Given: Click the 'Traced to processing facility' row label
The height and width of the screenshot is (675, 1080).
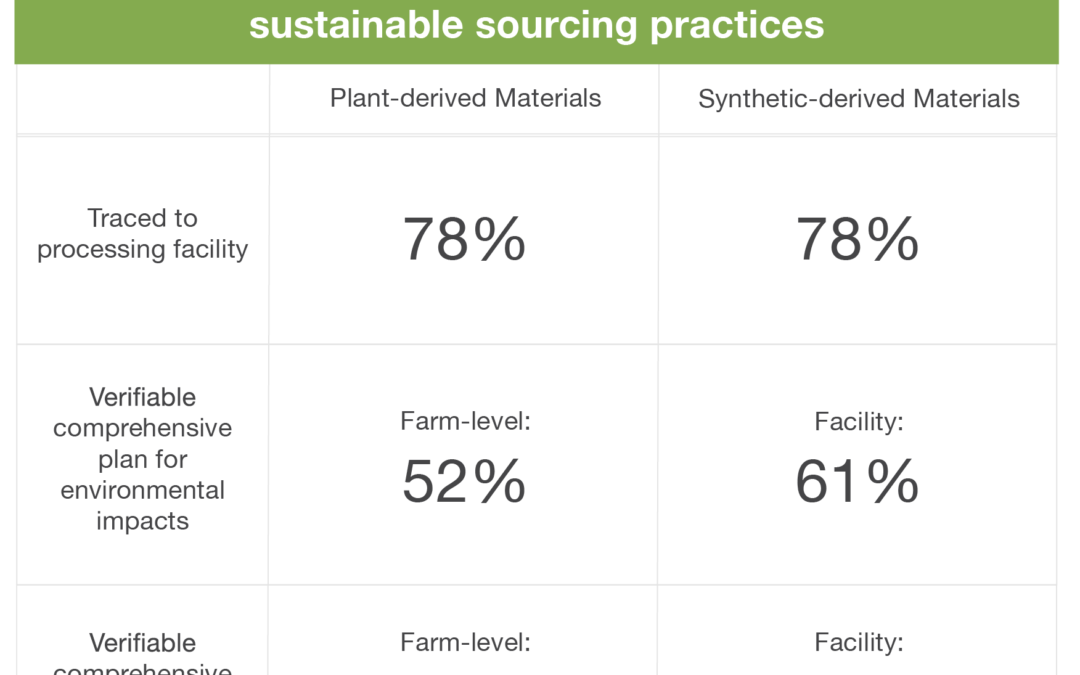Looking at the screenshot, I should tap(143, 233).
